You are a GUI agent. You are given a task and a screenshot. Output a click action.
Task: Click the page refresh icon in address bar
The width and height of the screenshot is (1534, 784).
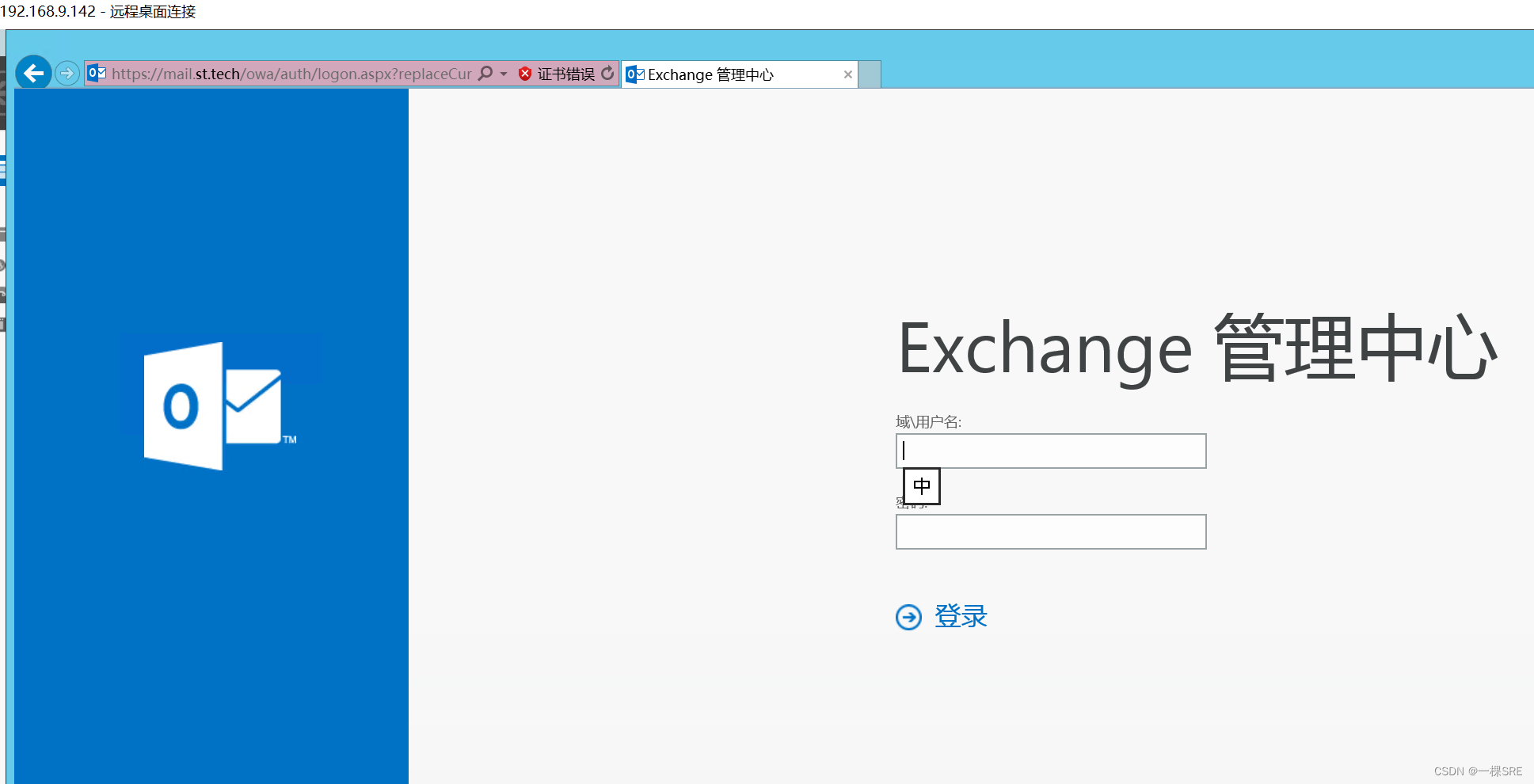coord(608,73)
